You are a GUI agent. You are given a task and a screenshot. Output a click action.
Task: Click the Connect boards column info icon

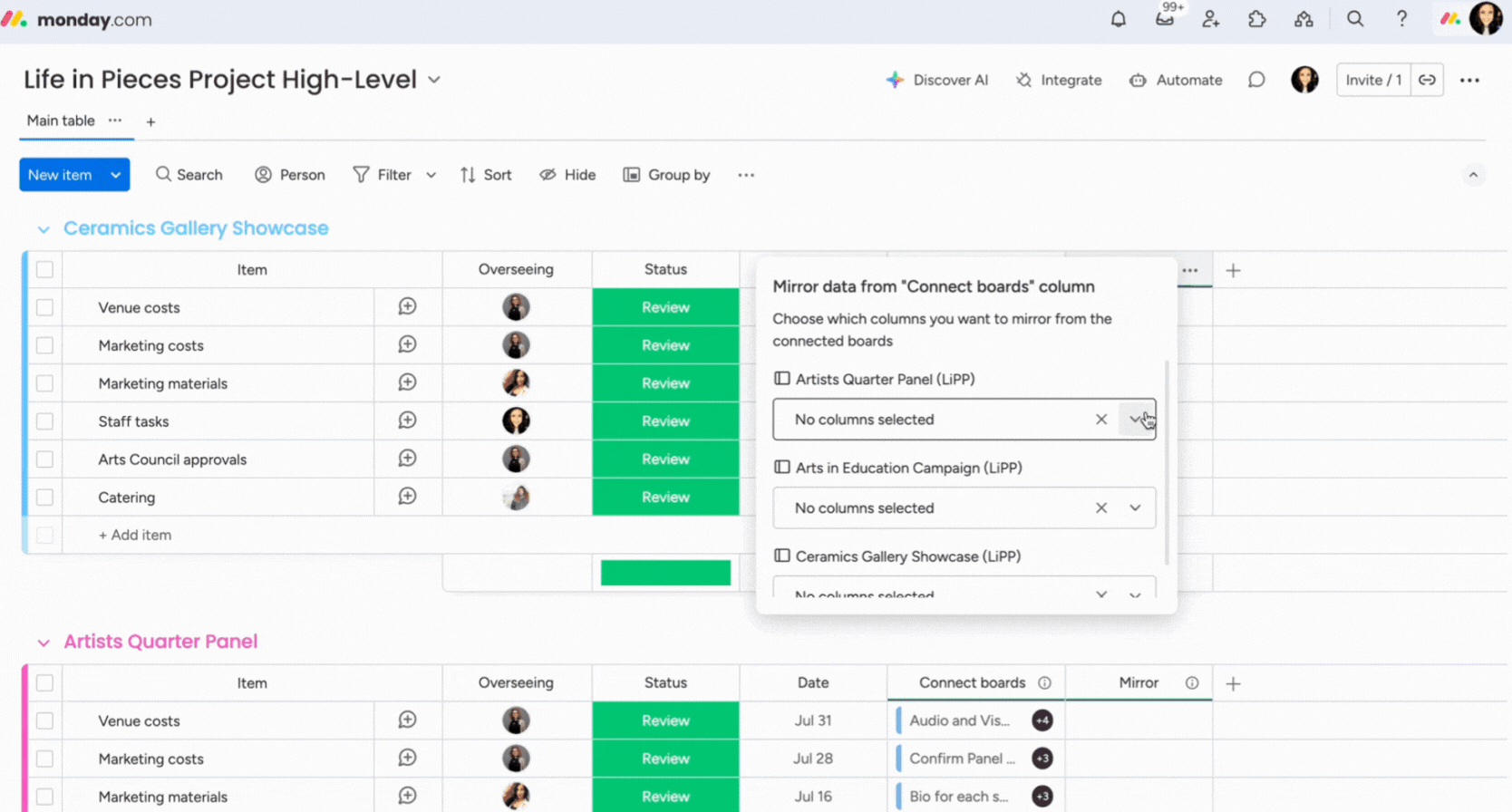(x=1044, y=682)
